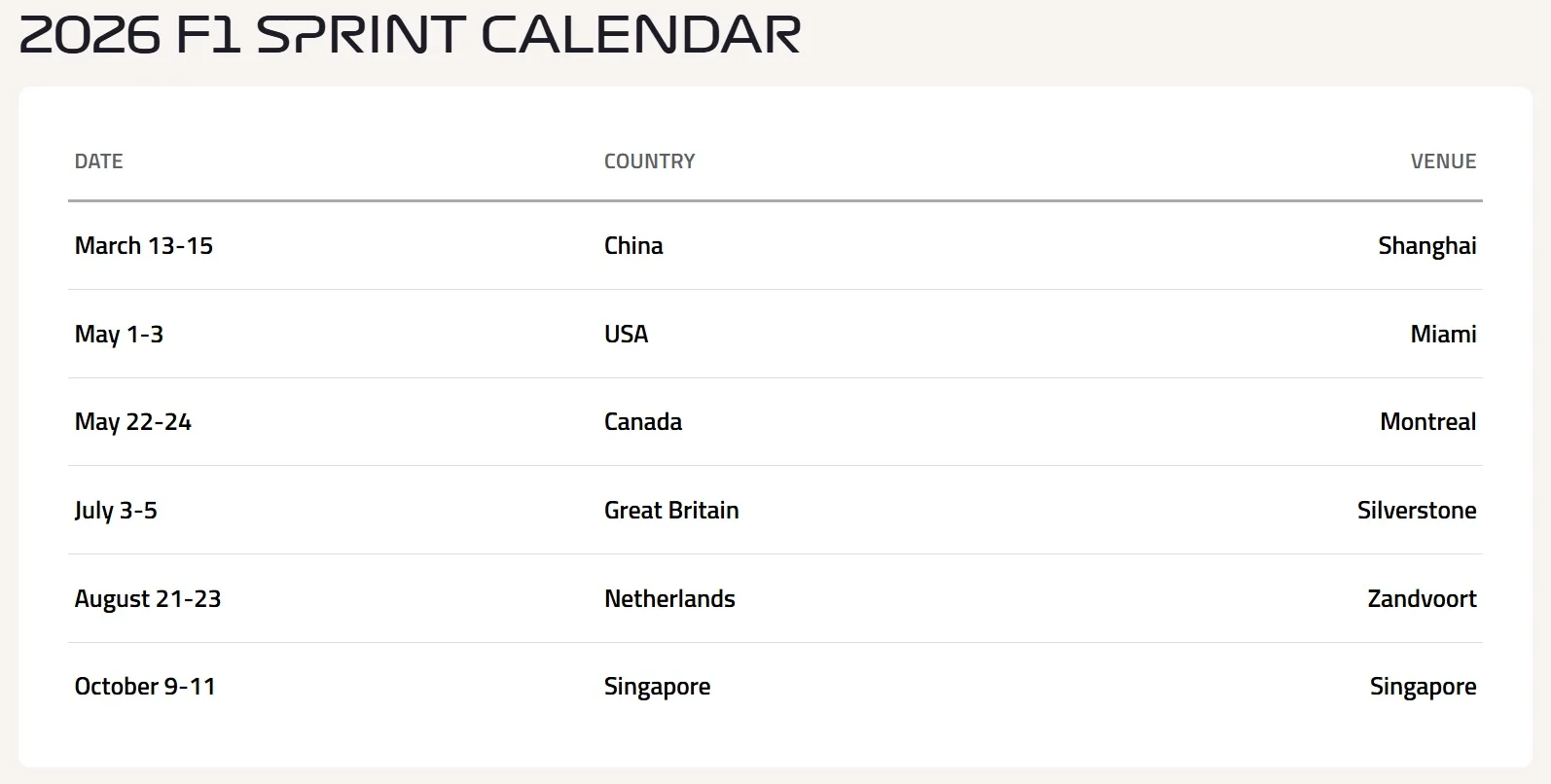This screenshot has width=1551, height=784.
Task: Select the March 13-15 date cell
Action: (x=144, y=246)
